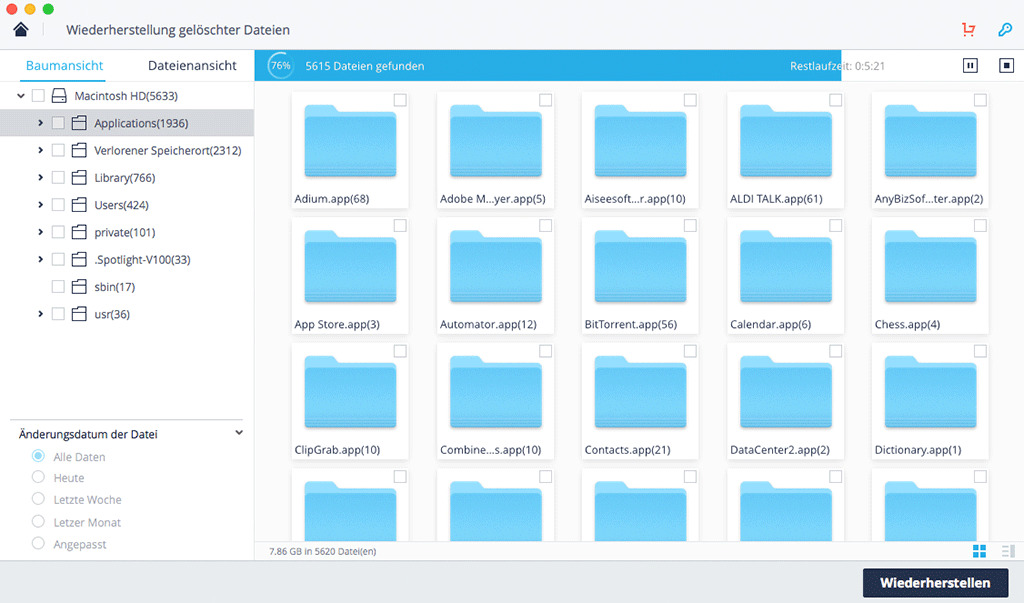
Task: Click the key registration icon
Action: pos(1005,29)
